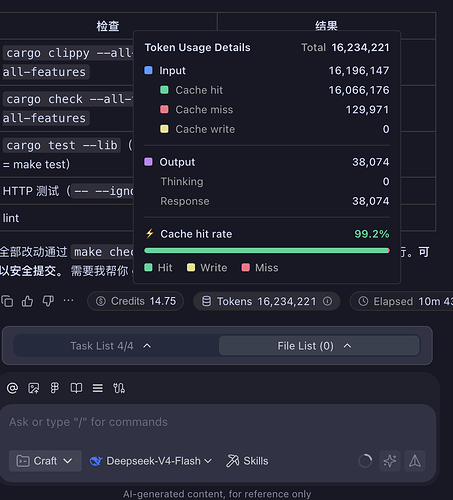The image size is (453, 500).
Task: Click the Credits 14.75 pill
Action: pyautogui.click(x=135, y=301)
